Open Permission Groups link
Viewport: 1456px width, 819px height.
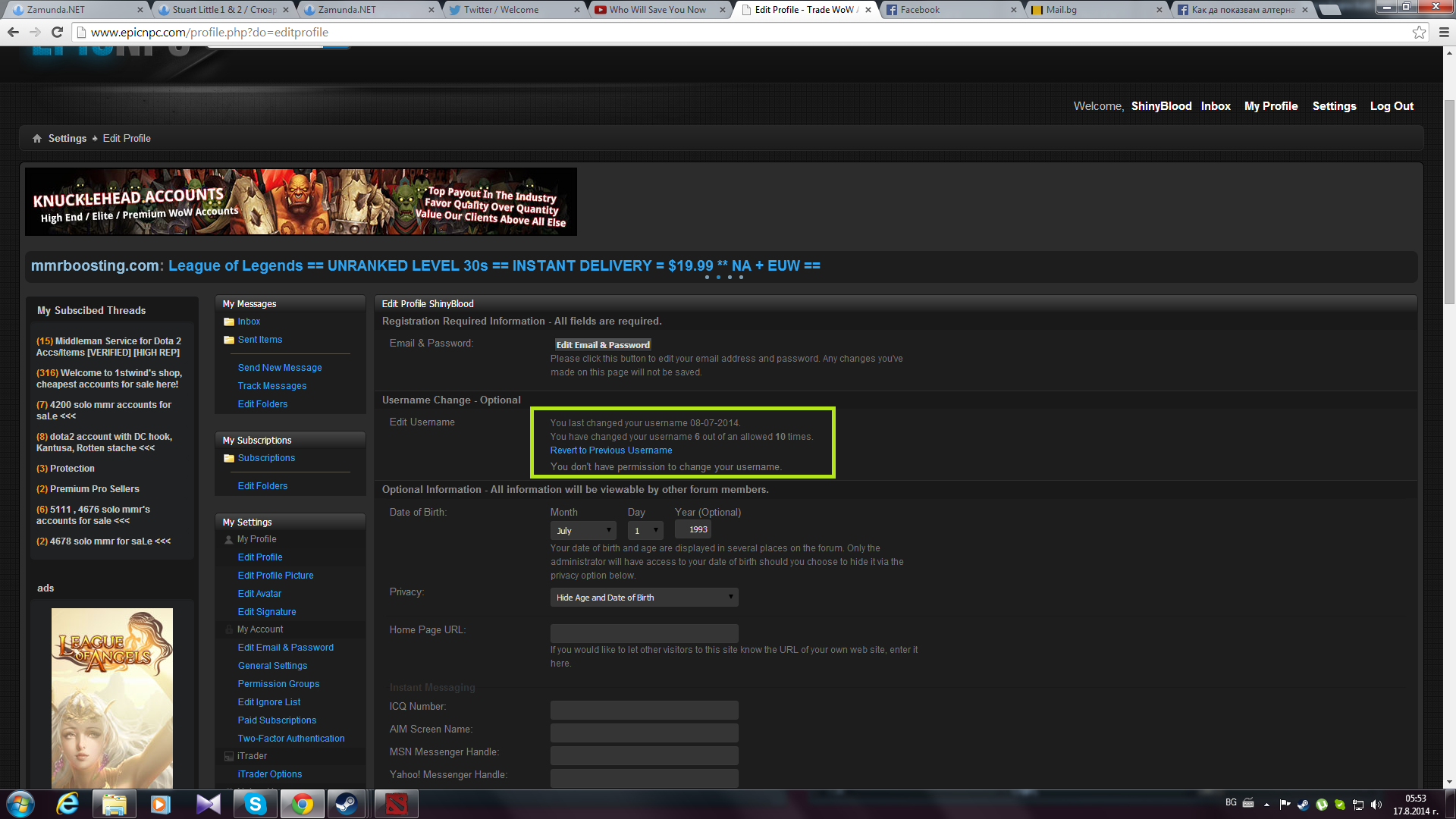click(x=278, y=684)
